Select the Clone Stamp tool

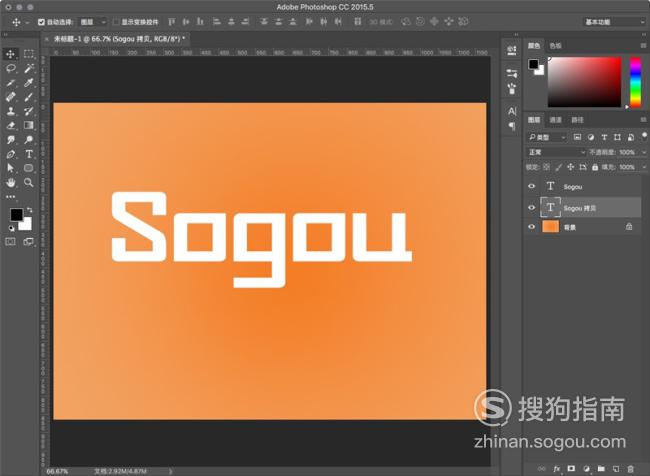10,111
